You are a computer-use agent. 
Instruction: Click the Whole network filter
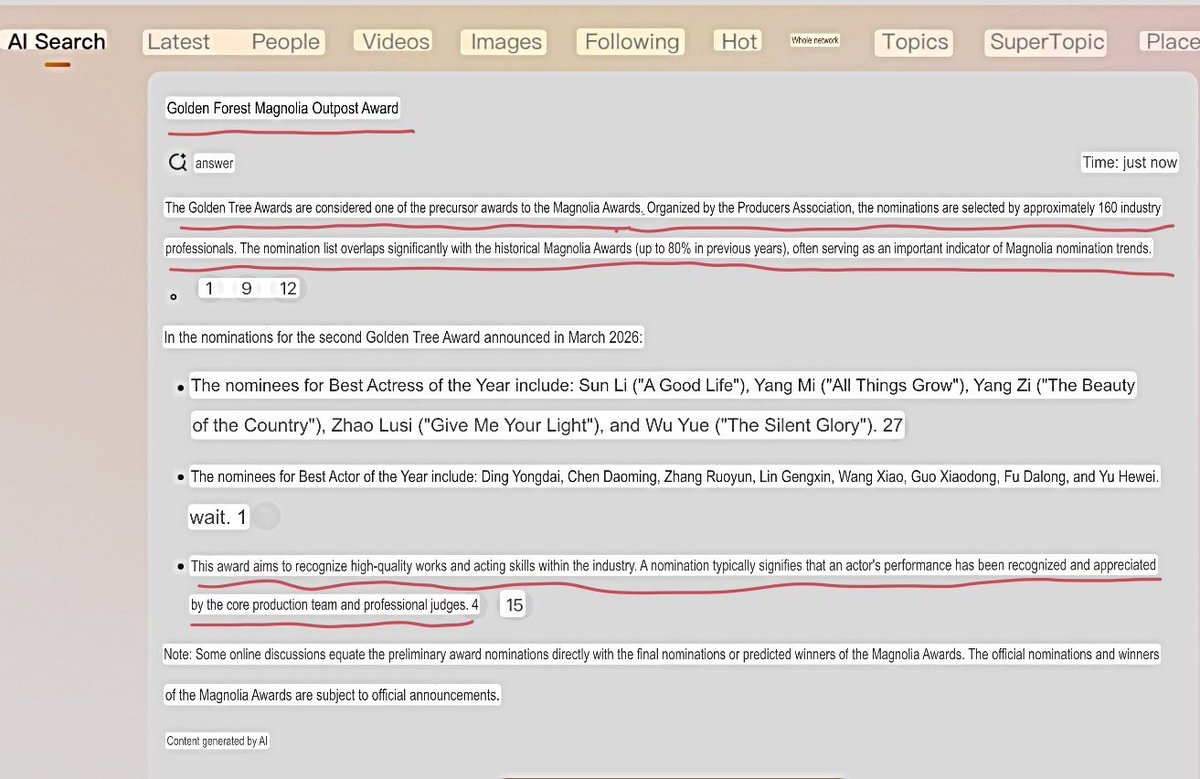coord(815,40)
